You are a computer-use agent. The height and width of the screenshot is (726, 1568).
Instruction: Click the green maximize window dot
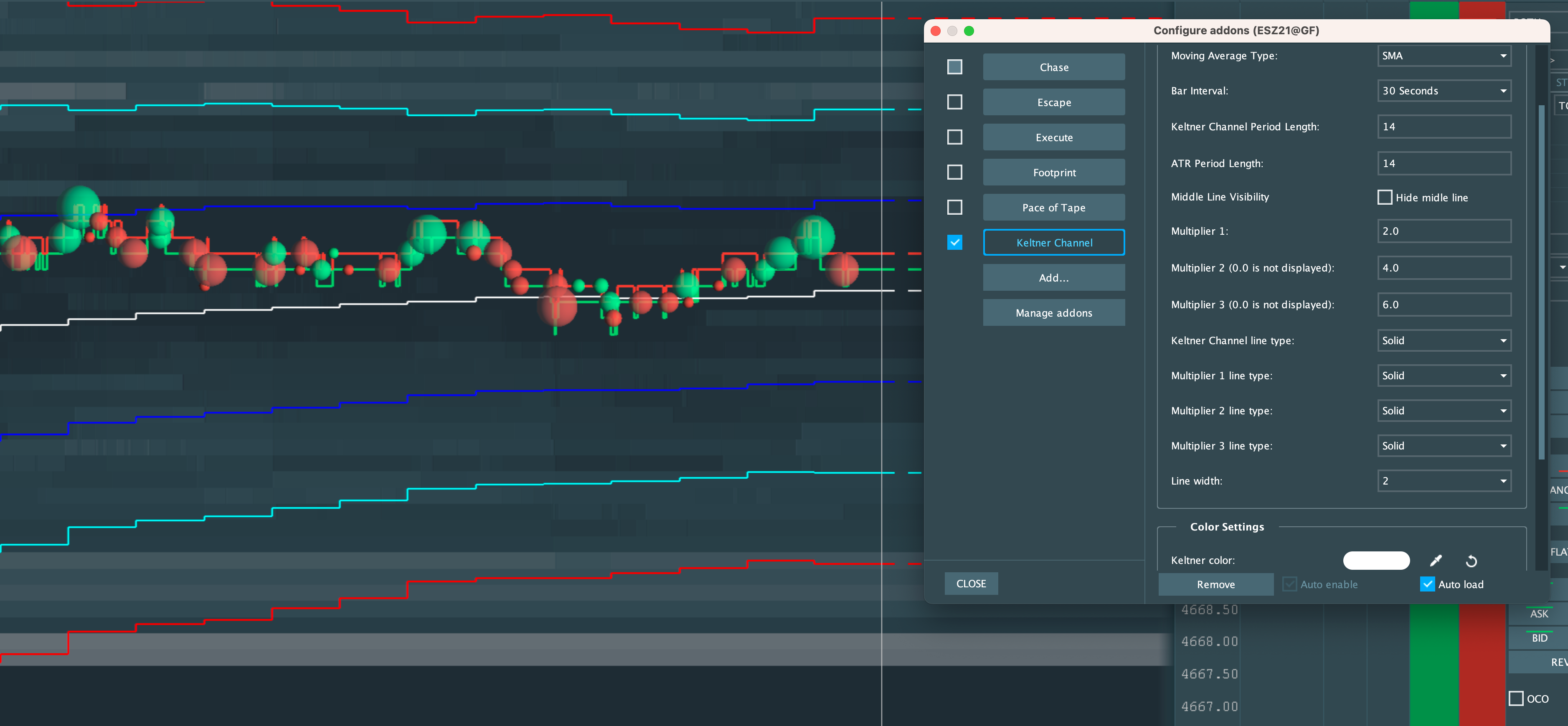coord(969,30)
